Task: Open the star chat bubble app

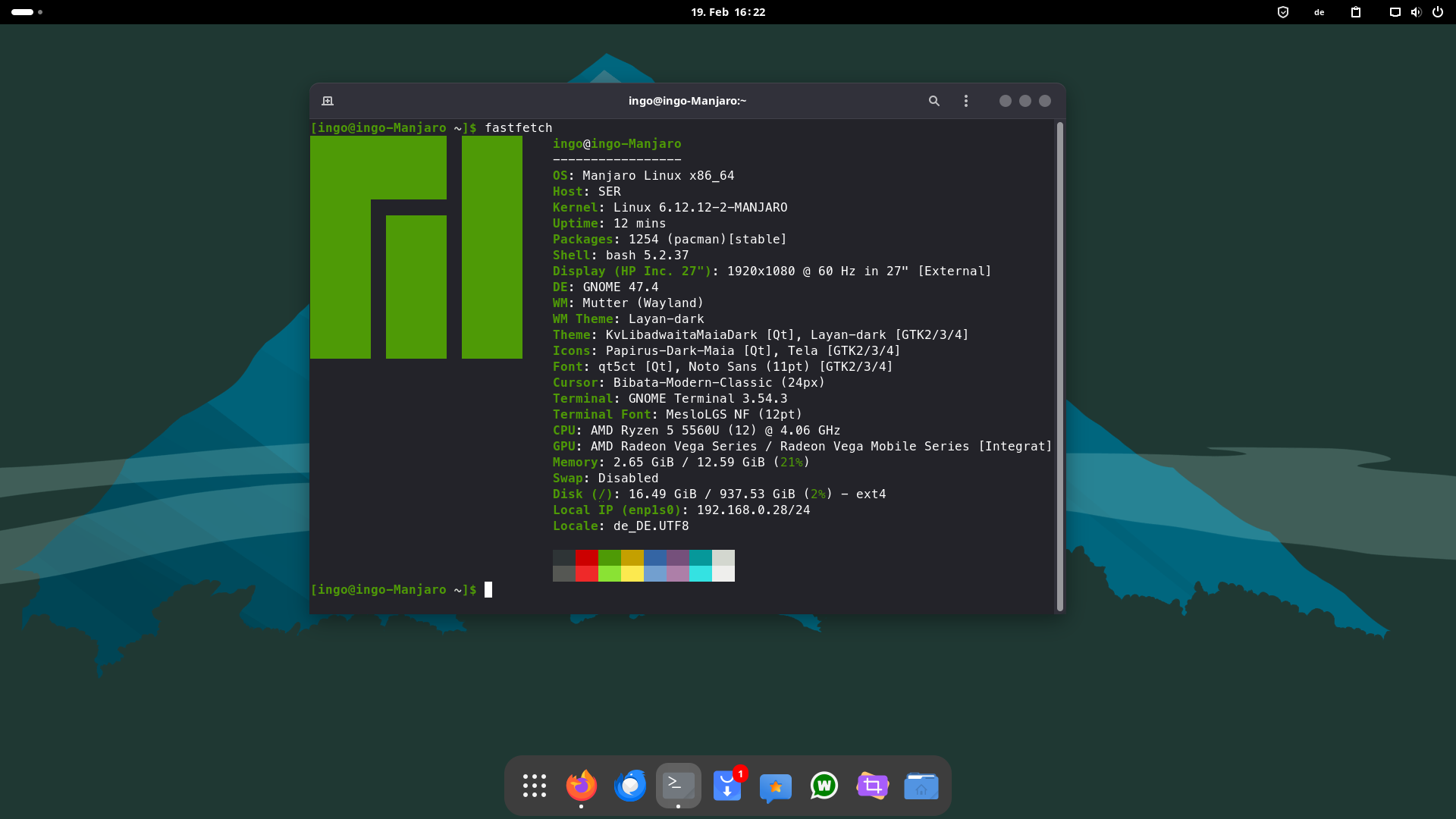Action: [775, 787]
